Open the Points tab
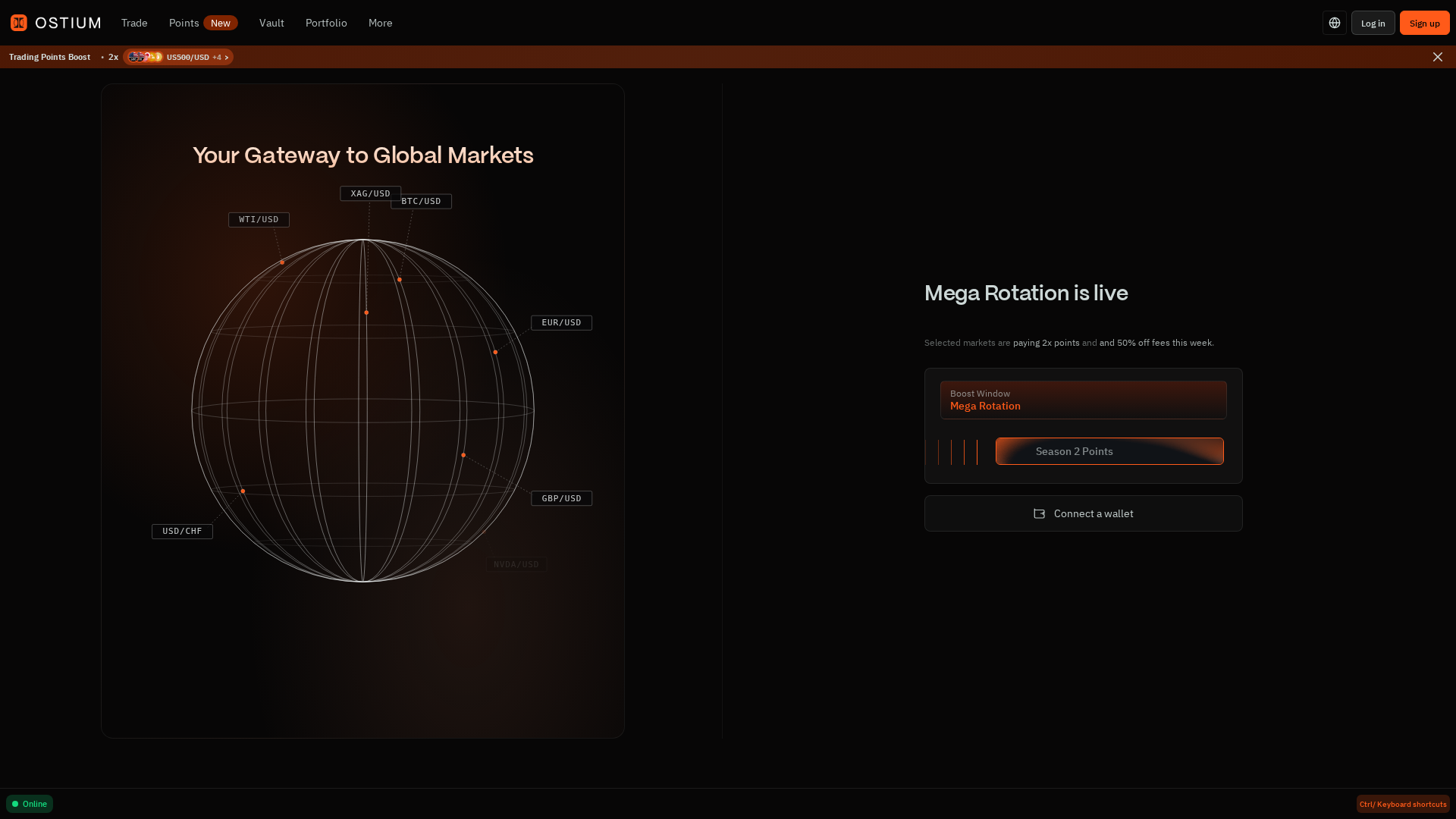1456x819 pixels. tap(184, 23)
